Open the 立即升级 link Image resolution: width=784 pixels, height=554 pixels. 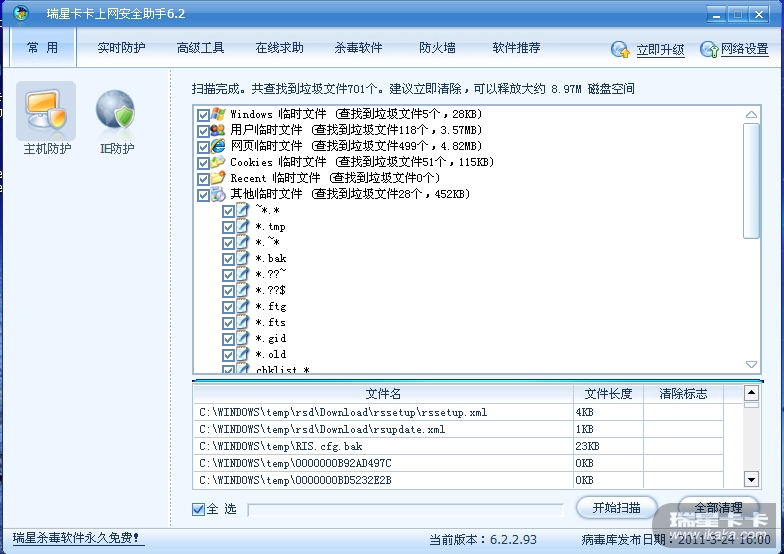click(660, 50)
